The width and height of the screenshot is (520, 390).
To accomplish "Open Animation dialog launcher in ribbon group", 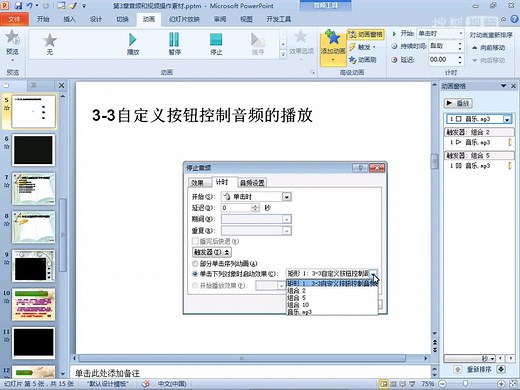I will pyautogui.click(x=313, y=72).
